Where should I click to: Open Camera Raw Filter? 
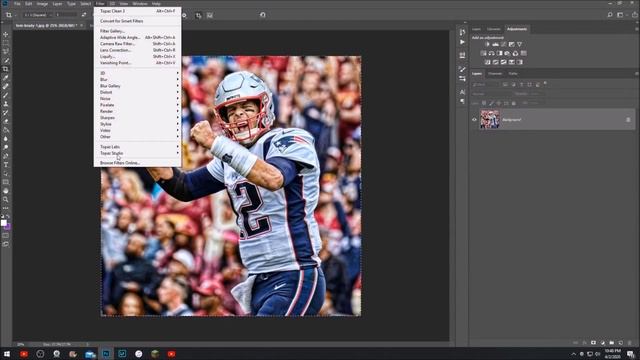click(138, 44)
